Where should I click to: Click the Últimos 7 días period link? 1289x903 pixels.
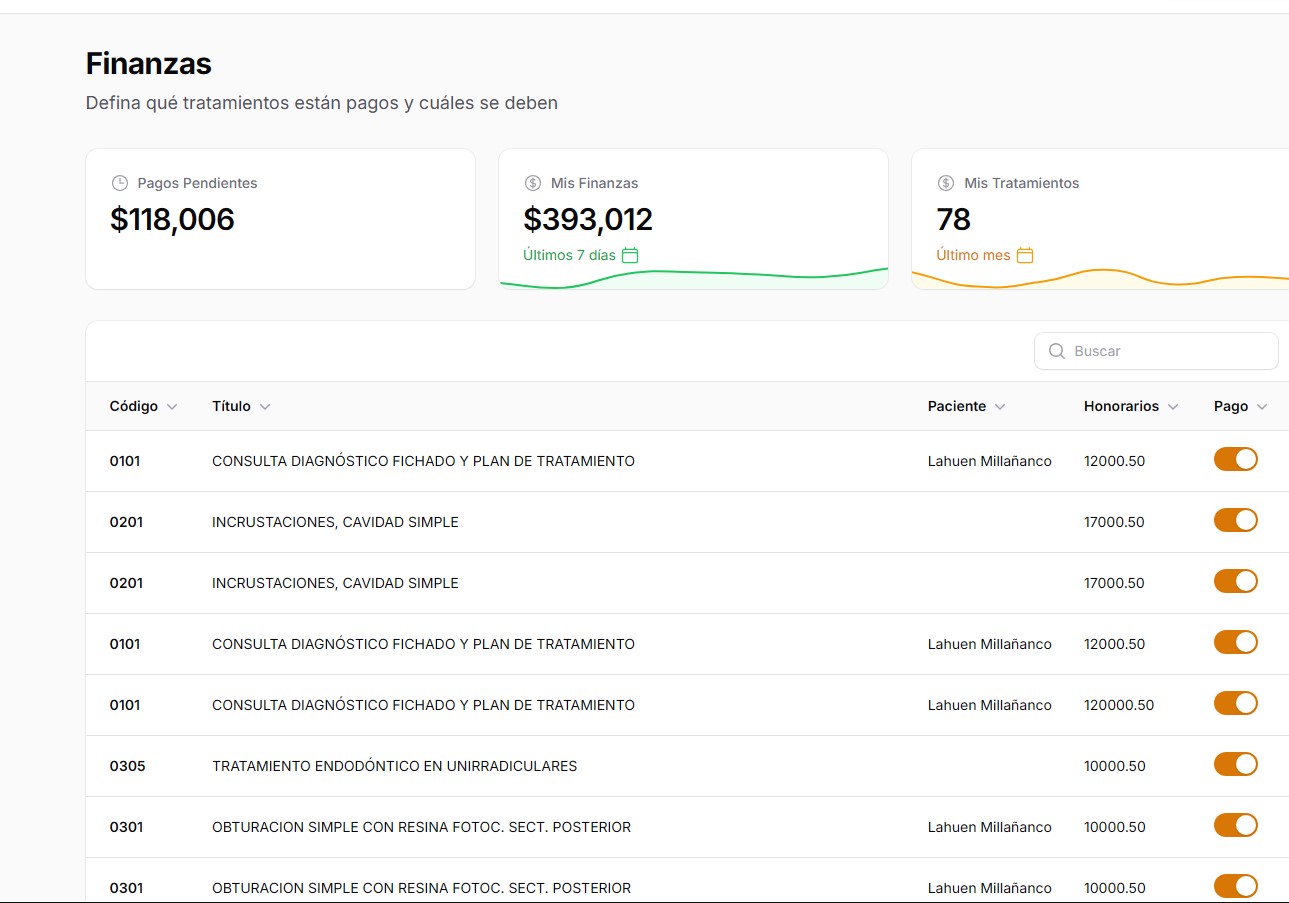coord(569,255)
